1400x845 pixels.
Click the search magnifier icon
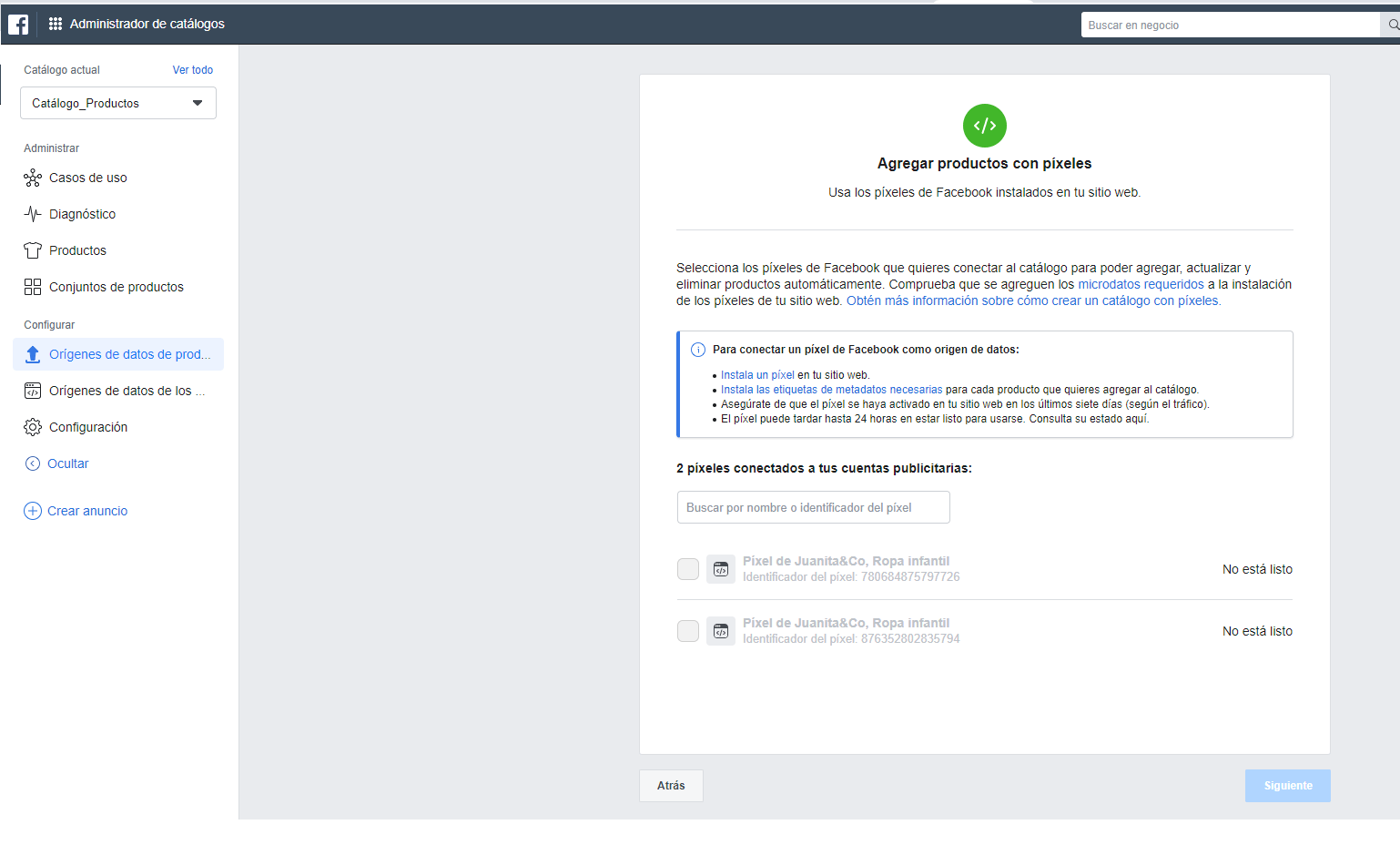click(1393, 25)
